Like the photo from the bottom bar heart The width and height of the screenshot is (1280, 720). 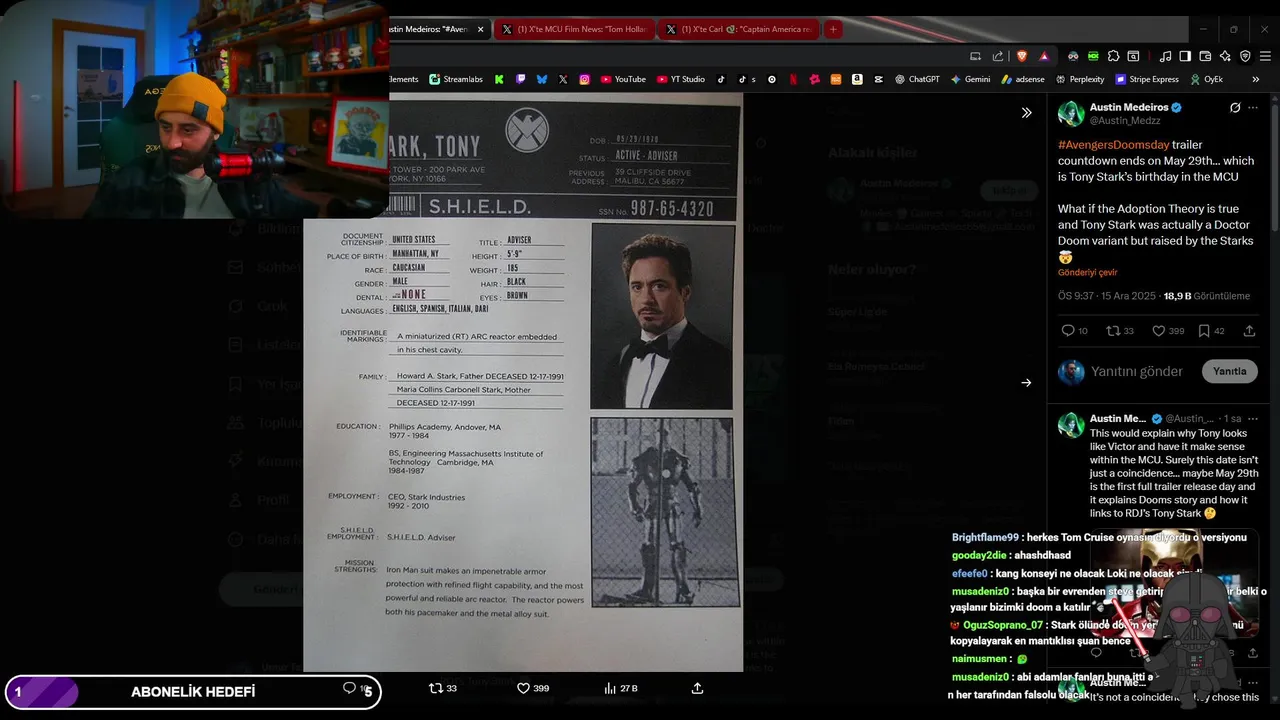pos(533,688)
